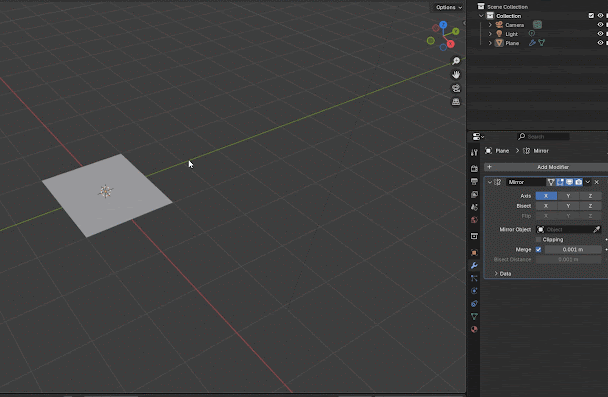
Task: Hide Plane using its eye icon
Action: pos(600,43)
